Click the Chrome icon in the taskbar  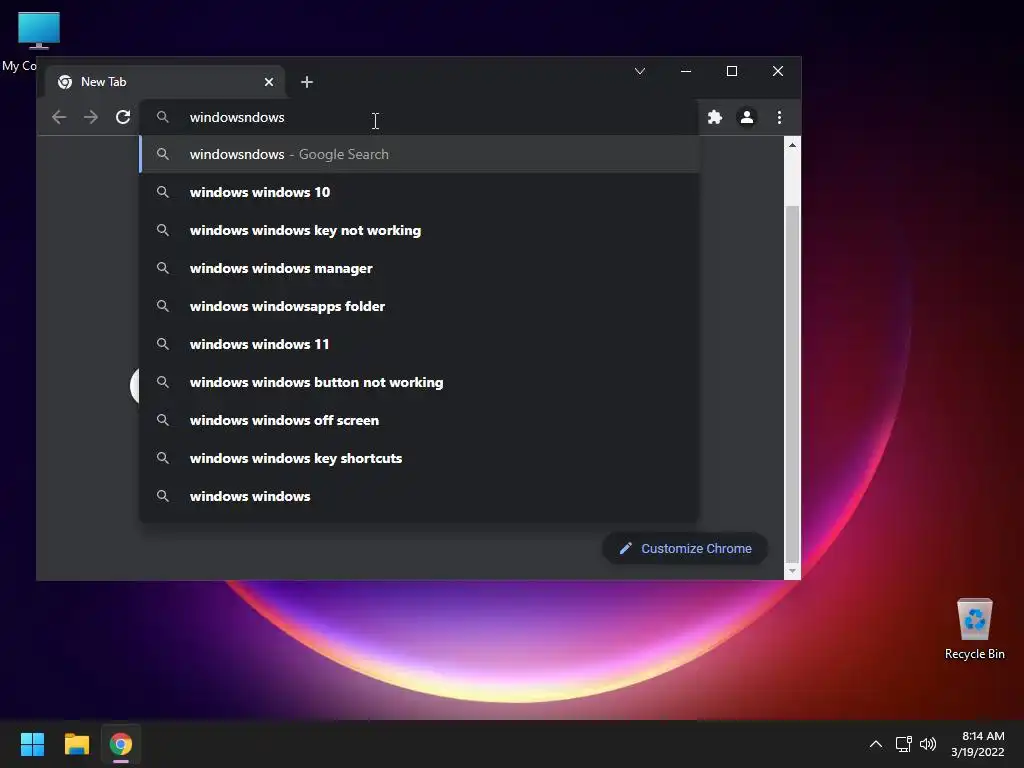click(x=121, y=744)
